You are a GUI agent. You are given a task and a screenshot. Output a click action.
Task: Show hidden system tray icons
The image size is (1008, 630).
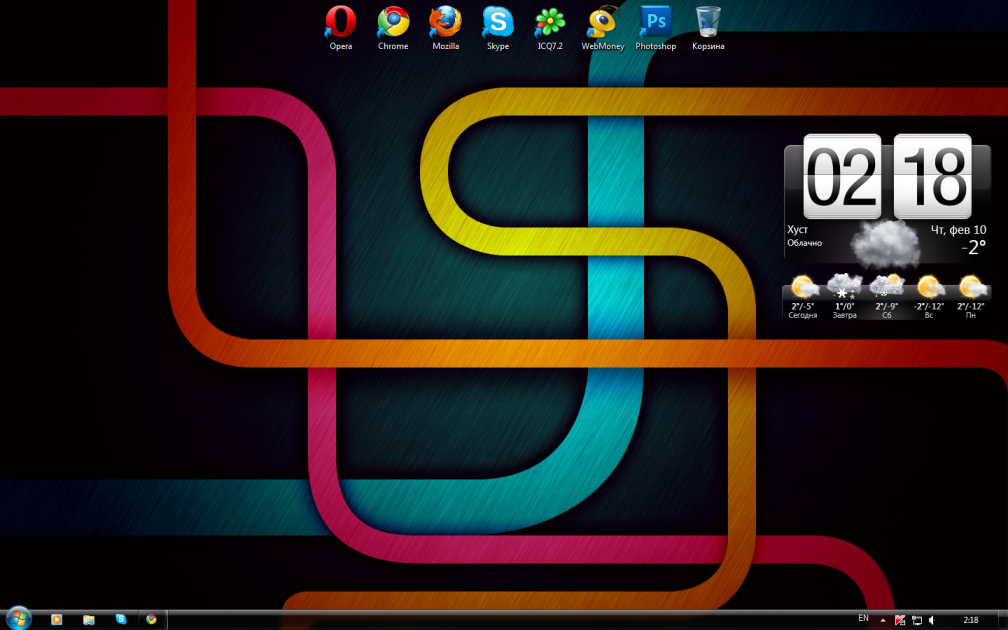[x=883, y=620]
